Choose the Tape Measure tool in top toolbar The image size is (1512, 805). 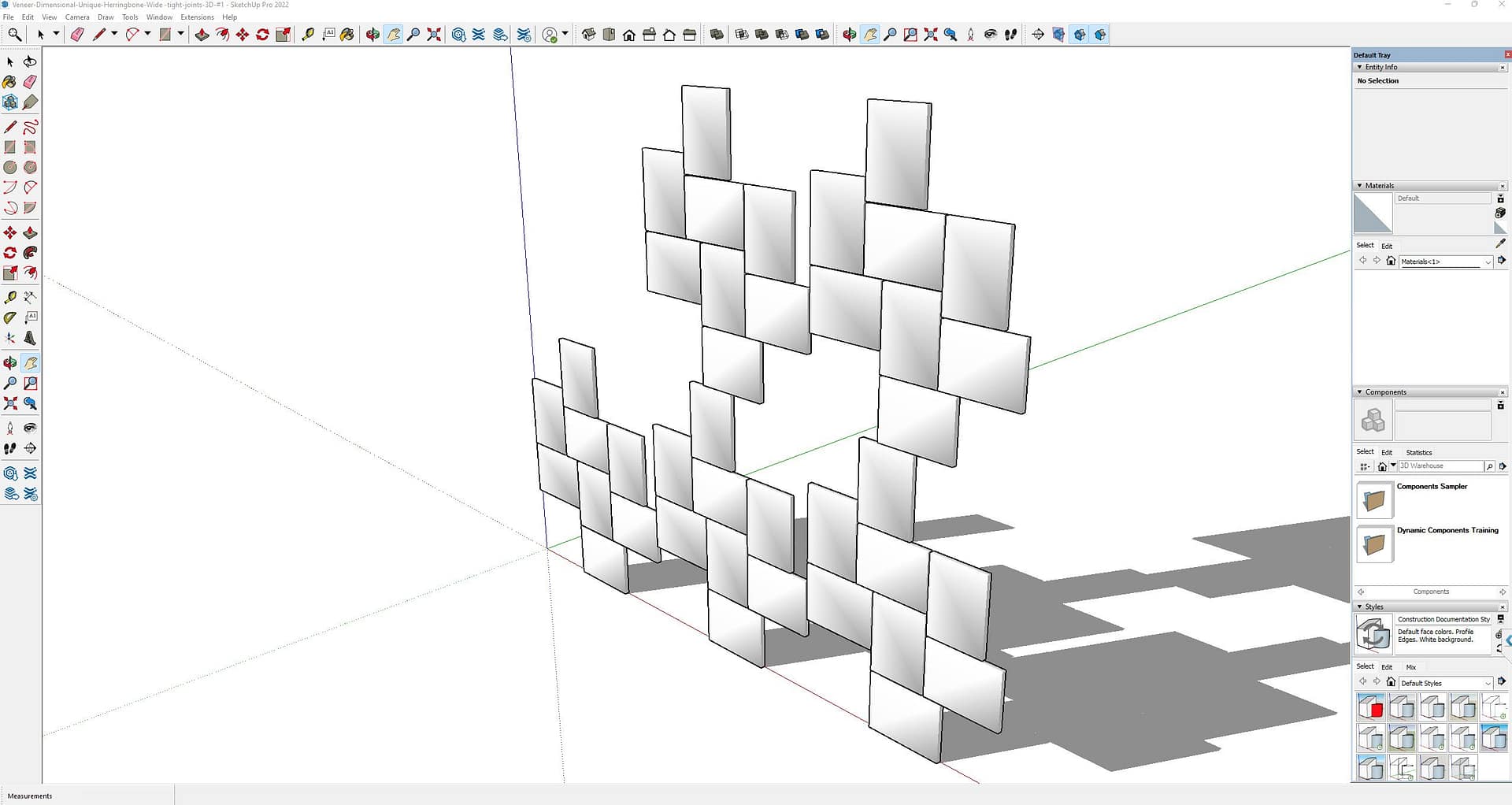(x=308, y=35)
